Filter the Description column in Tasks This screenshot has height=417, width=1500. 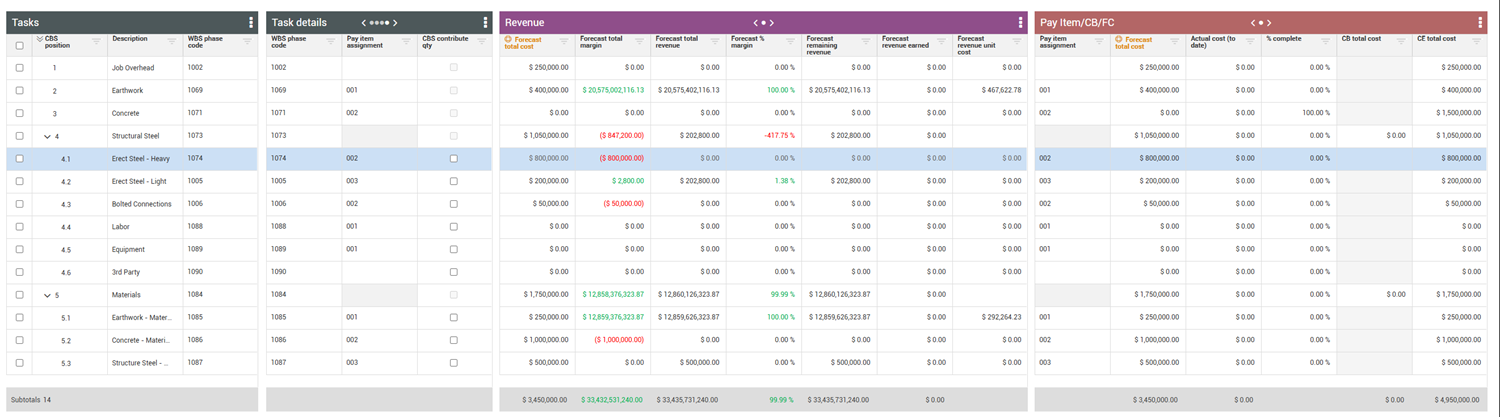172,42
